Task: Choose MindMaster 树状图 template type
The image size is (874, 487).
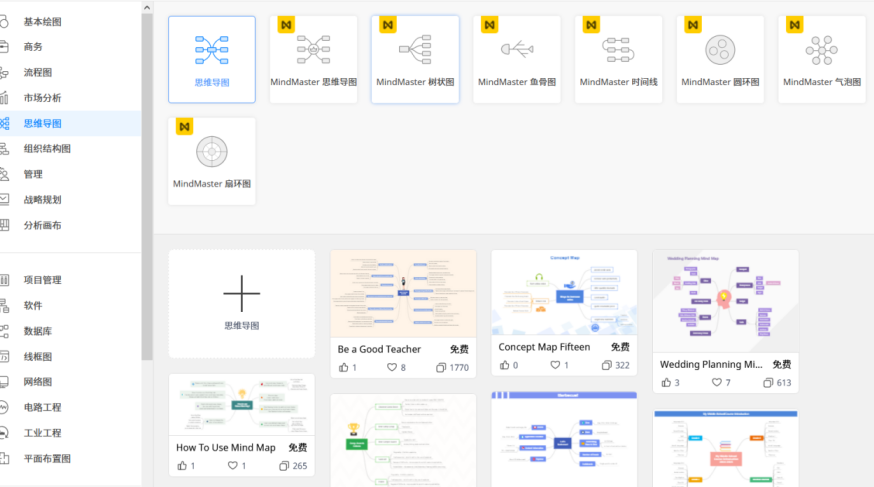Action: (x=415, y=59)
